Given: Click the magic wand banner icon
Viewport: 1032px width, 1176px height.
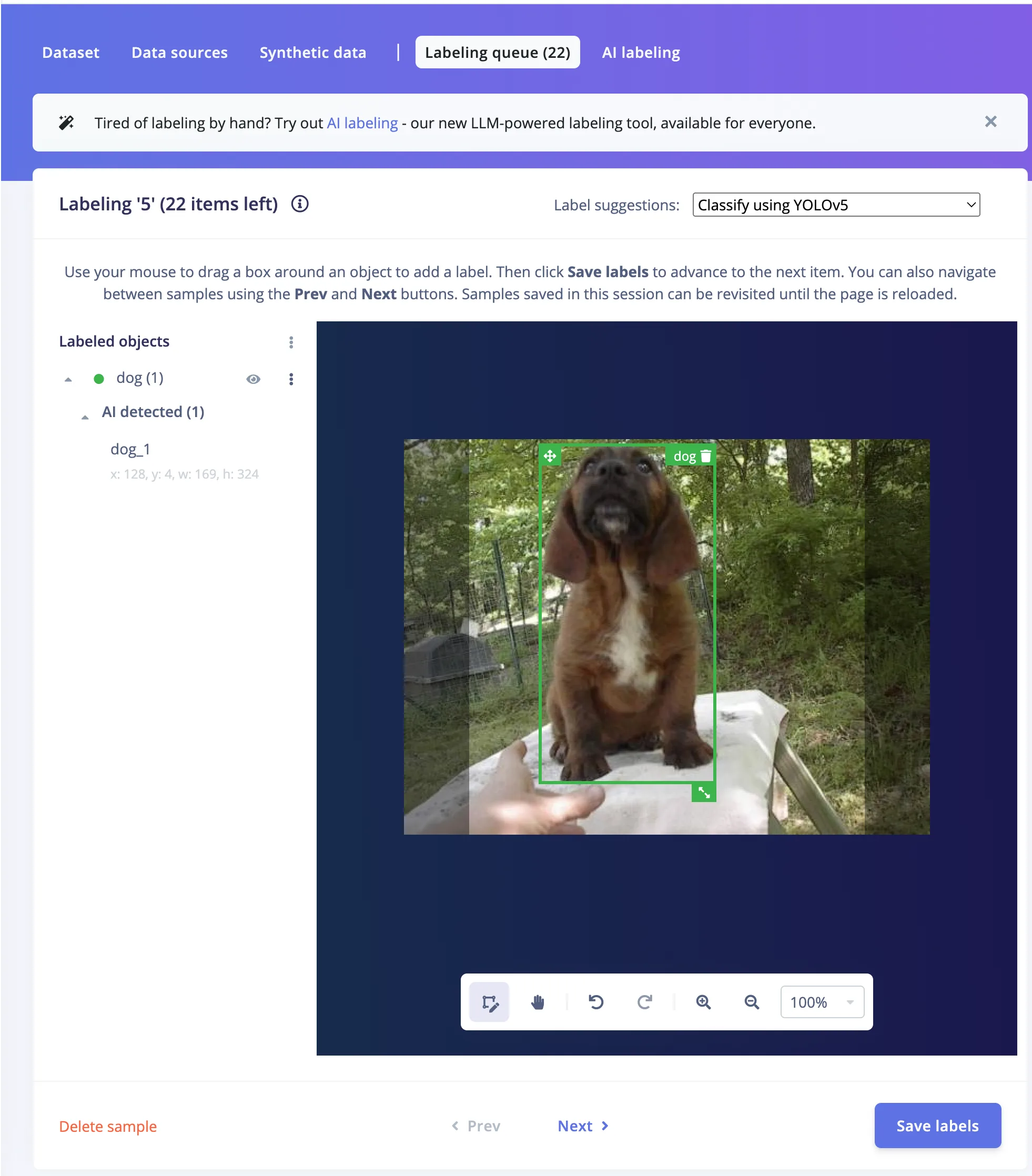Looking at the screenshot, I should pos(67,123).
